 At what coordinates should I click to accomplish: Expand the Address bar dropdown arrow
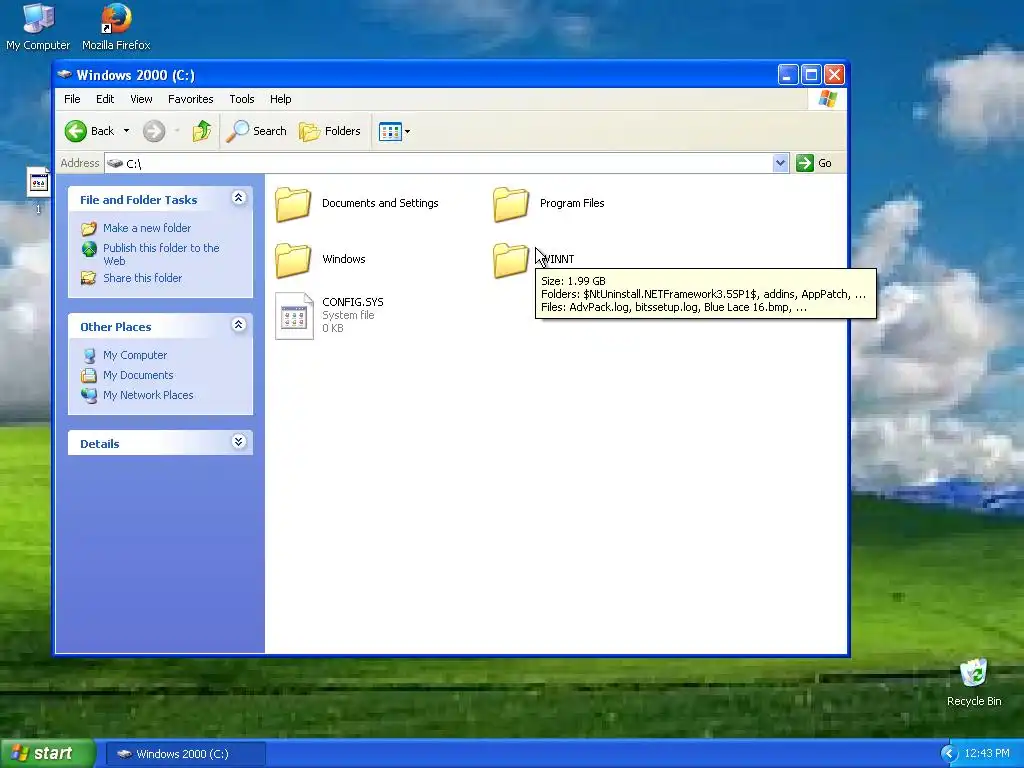(780, 163)
